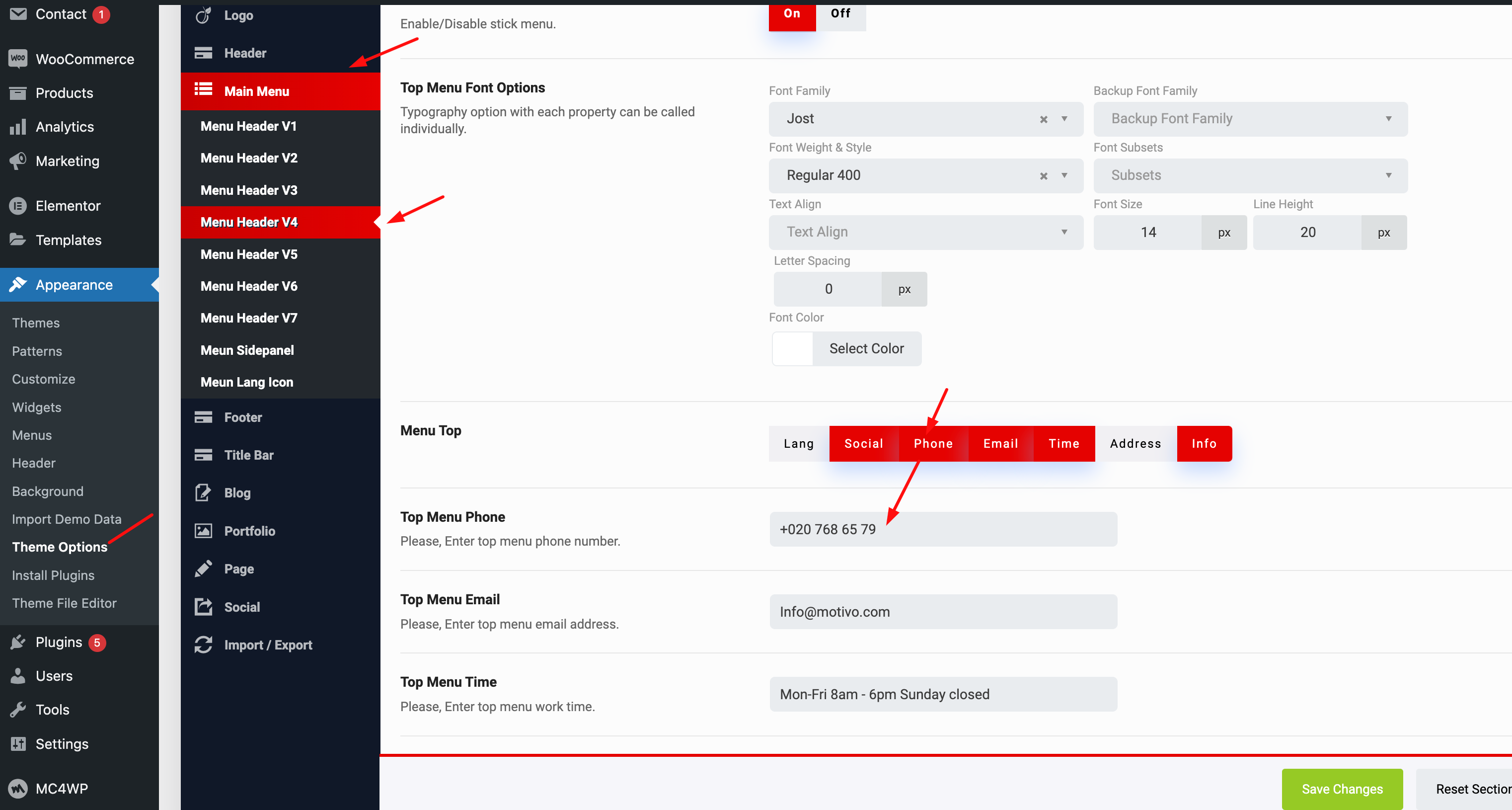This screenshot has height=810, width=1512.
Task: Open Import Demo Data link
Action: pos(67,519)
